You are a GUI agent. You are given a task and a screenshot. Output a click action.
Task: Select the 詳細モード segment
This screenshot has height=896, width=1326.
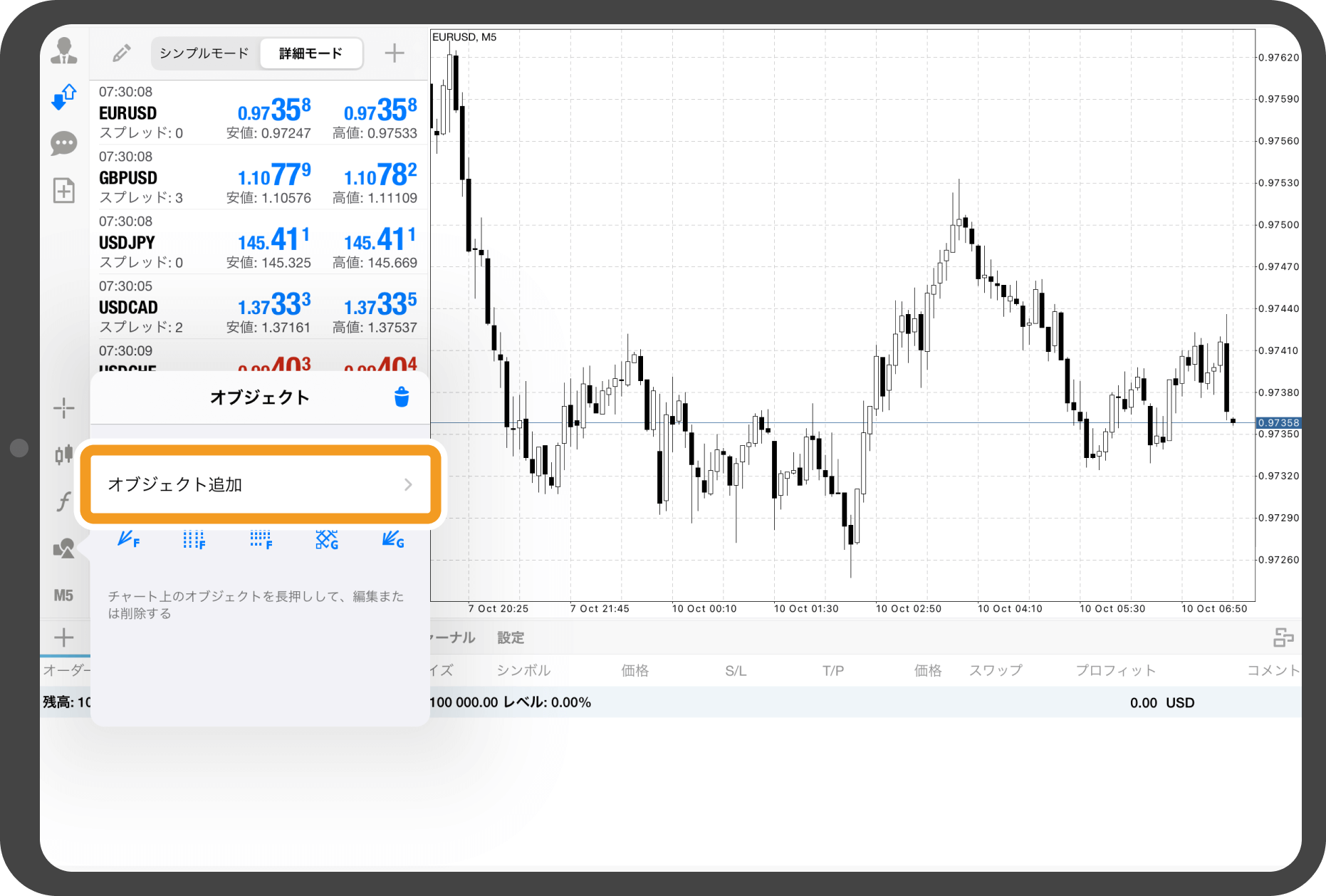click(310, 53)
